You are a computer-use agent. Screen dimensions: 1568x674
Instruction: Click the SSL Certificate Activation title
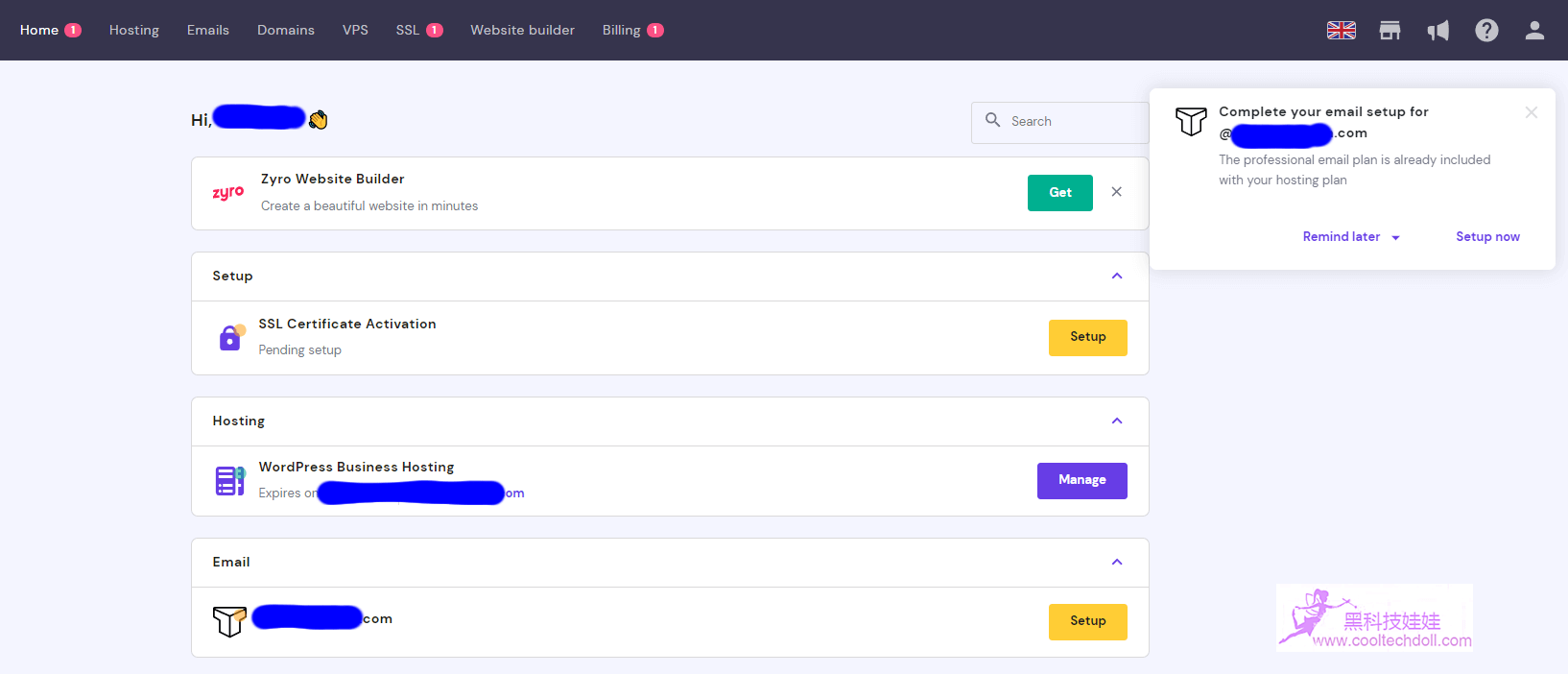coord(347,325)
